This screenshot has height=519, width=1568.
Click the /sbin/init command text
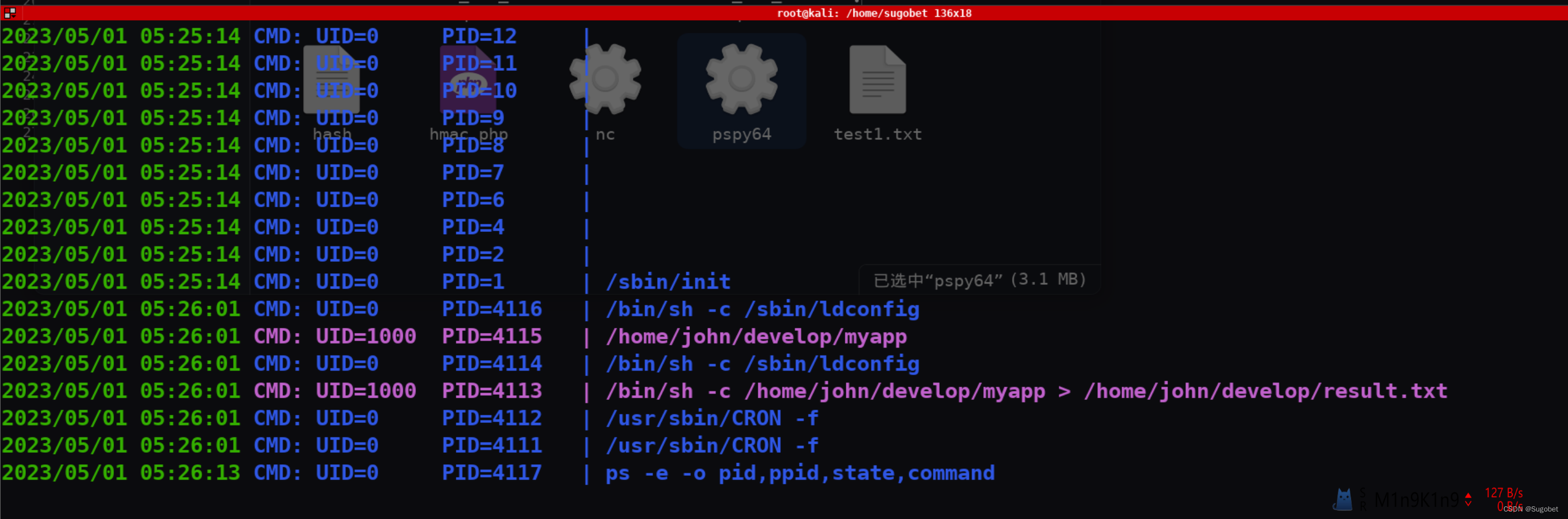pos(667,282)
